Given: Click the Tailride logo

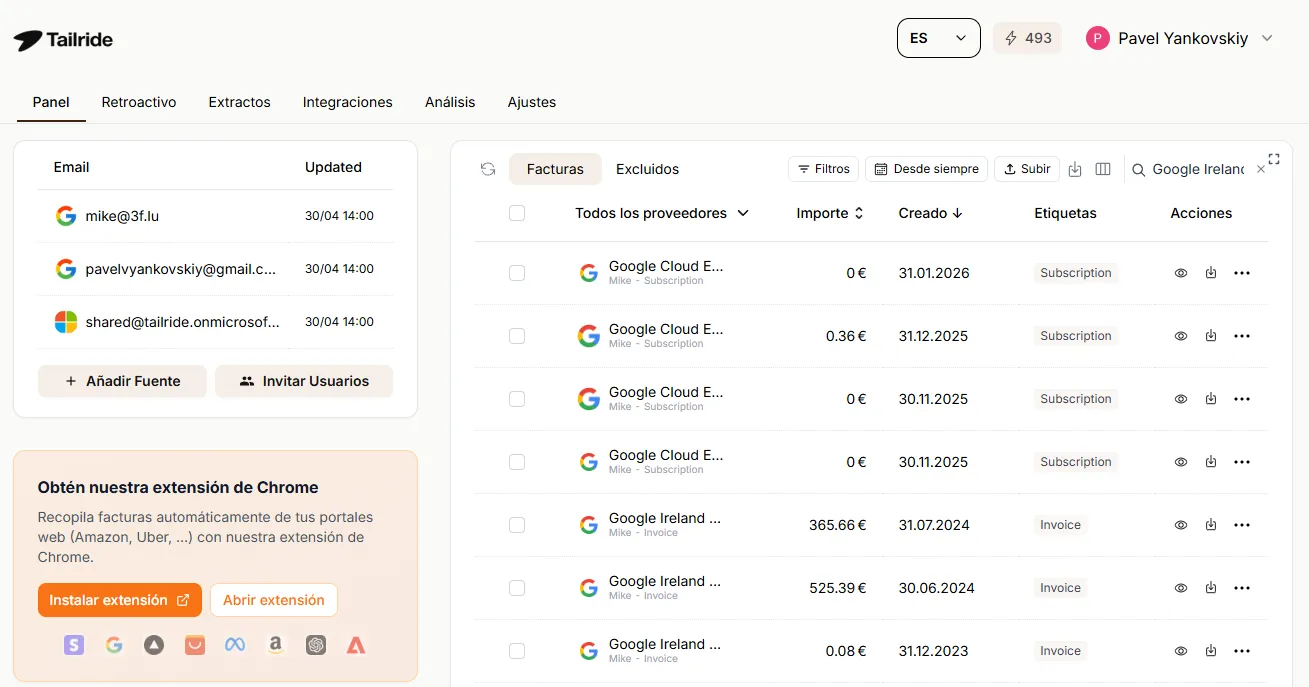Looking at the screenshot, I should (x=63, y=40).
